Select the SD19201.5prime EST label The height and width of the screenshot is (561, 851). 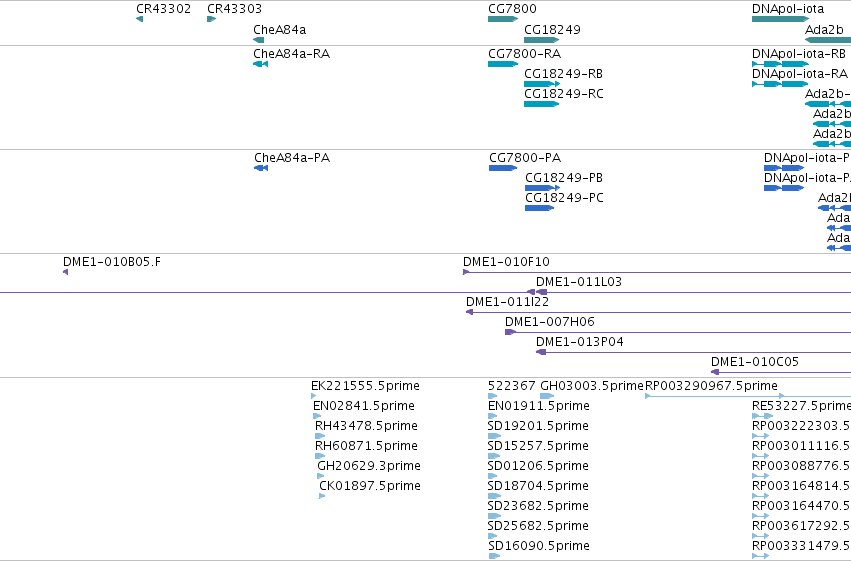[x=538, y=426]
